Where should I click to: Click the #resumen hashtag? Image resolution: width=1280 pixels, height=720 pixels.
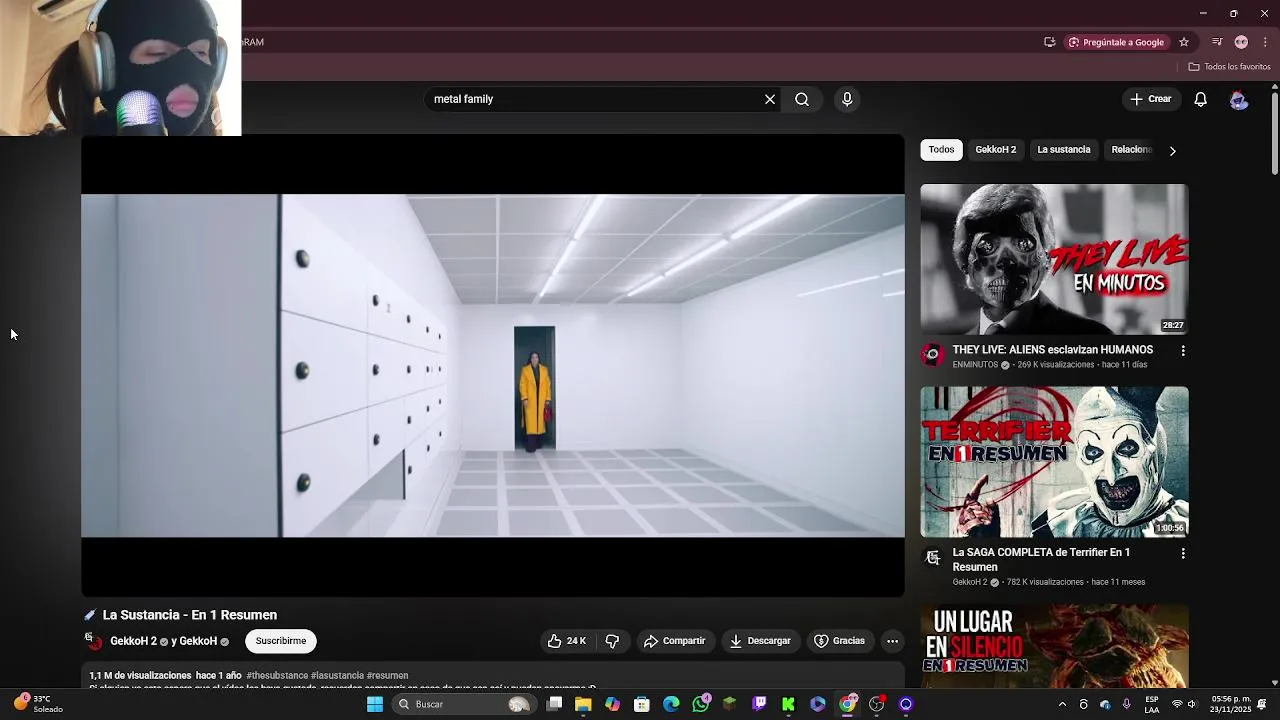tap(387, 676)
